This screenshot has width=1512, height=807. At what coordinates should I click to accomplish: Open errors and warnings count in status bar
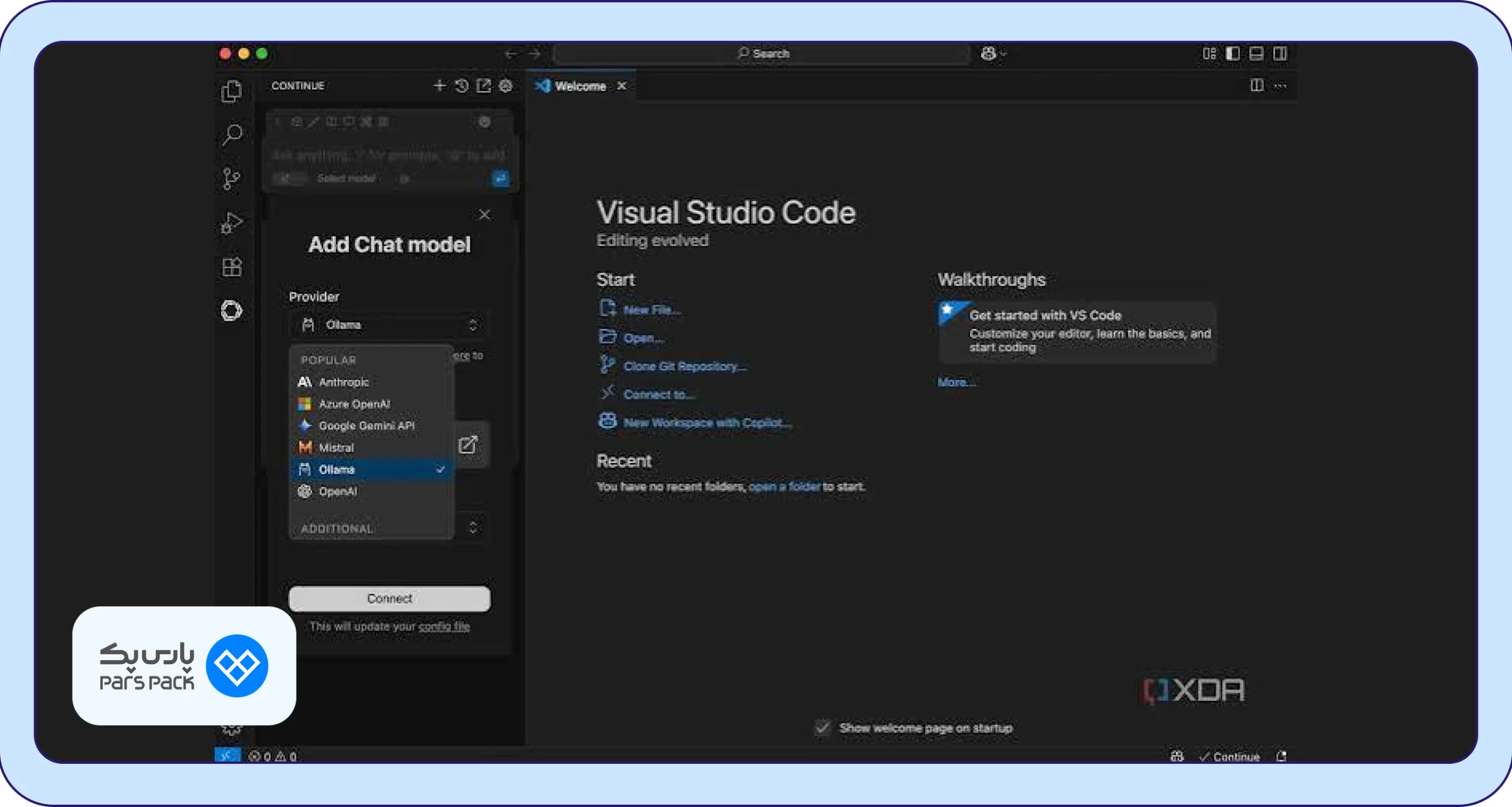272,756
